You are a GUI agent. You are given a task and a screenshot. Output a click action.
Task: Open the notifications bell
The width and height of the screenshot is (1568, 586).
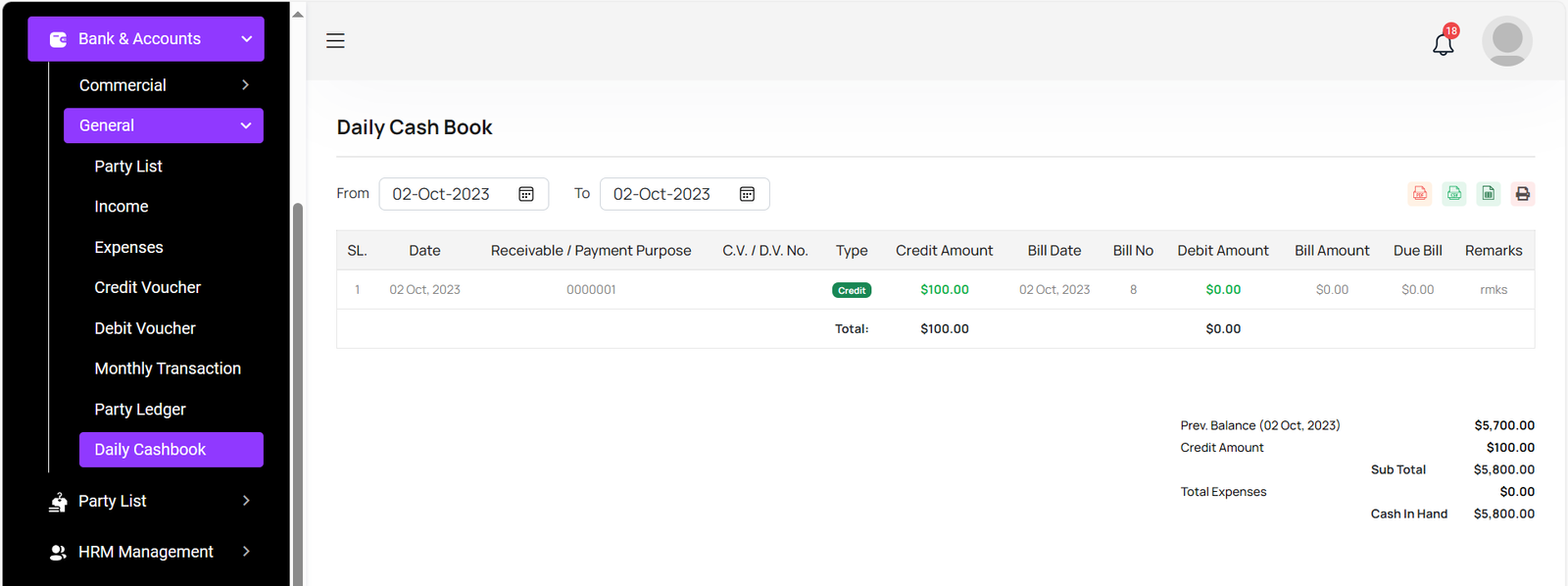(x=1443, y=43)
